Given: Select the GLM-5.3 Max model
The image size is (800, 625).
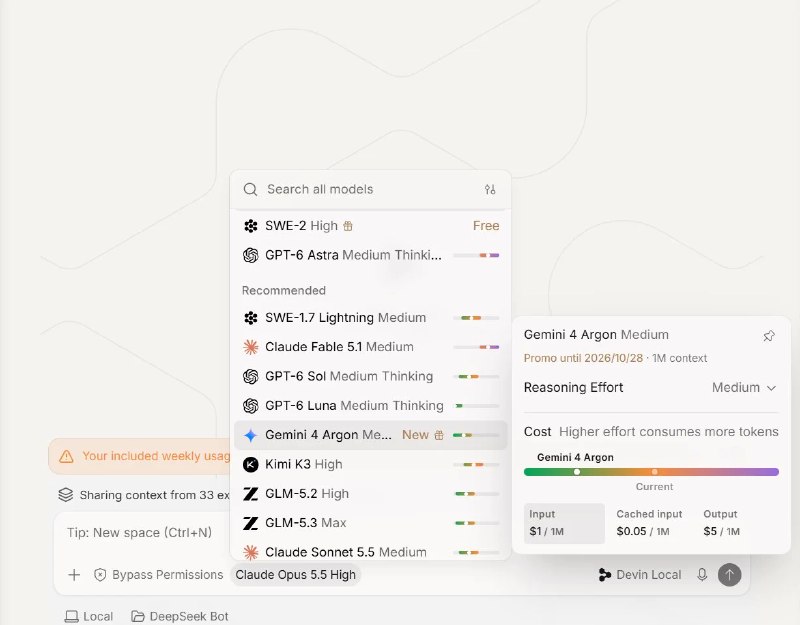Looking at the screenshot, I should [371, 523].
